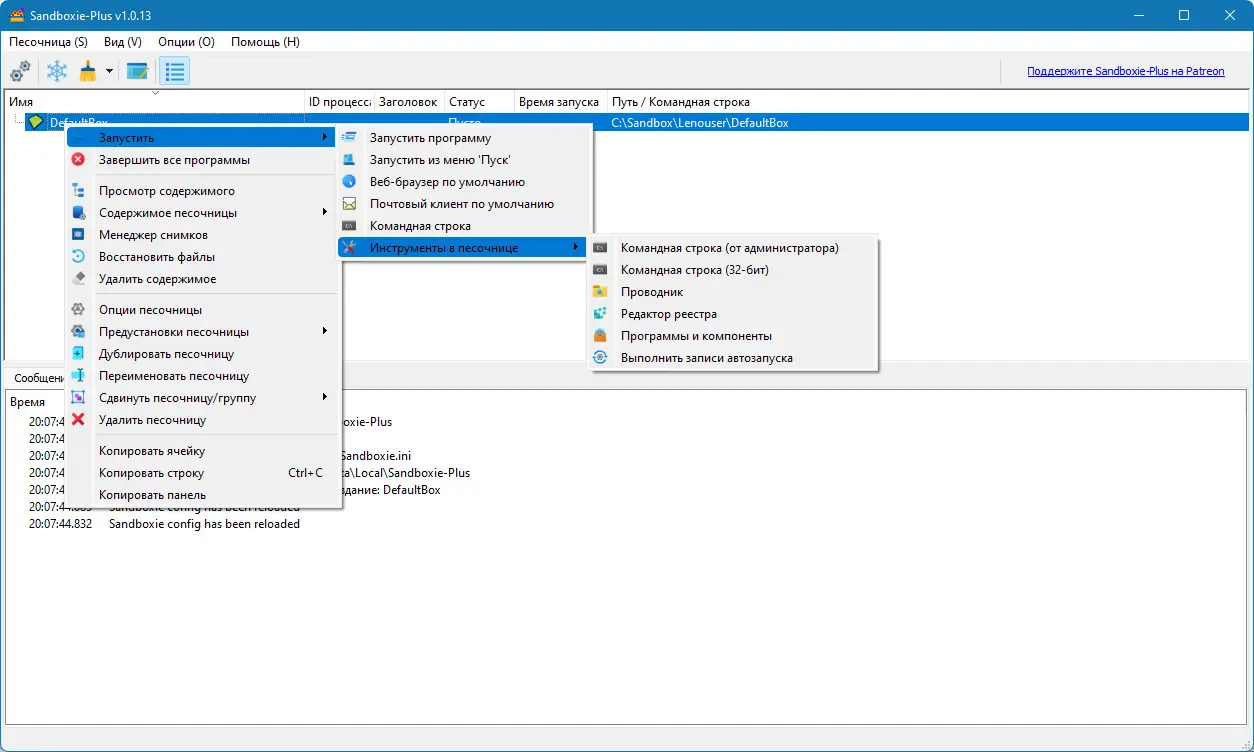
Task: Open the 'Вид (V)' menu
Action: (121, 42)
